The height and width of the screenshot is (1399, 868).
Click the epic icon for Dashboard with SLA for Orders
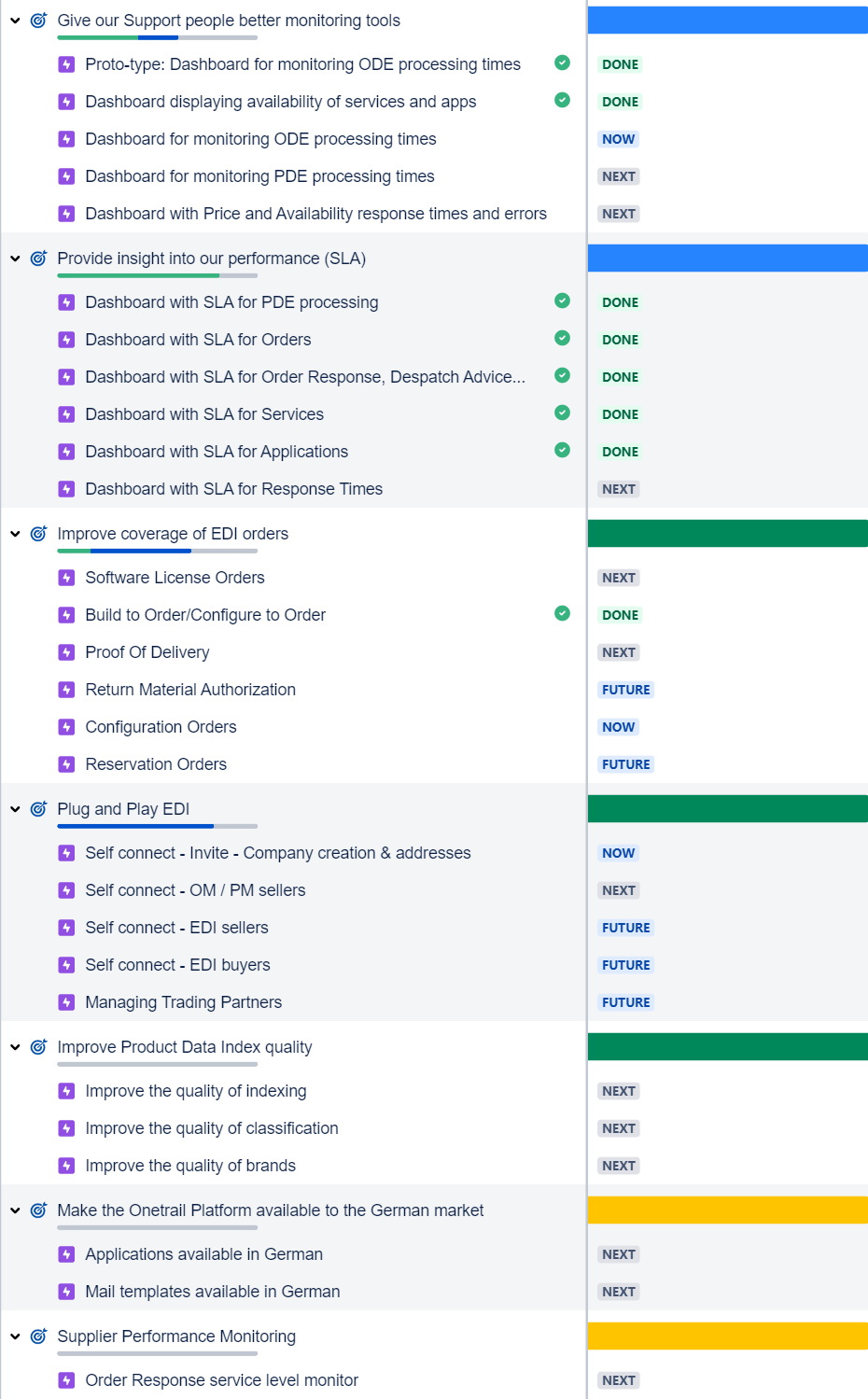pos(66,340)
